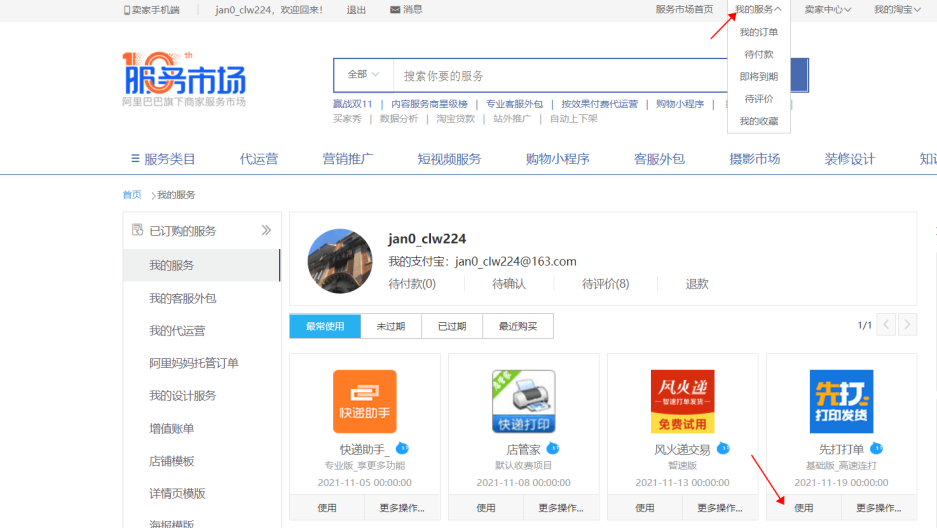This screenshot has width=937, height=528.
Task: Click the 卖家手机端 phone icon
Action: pos(127,10)
